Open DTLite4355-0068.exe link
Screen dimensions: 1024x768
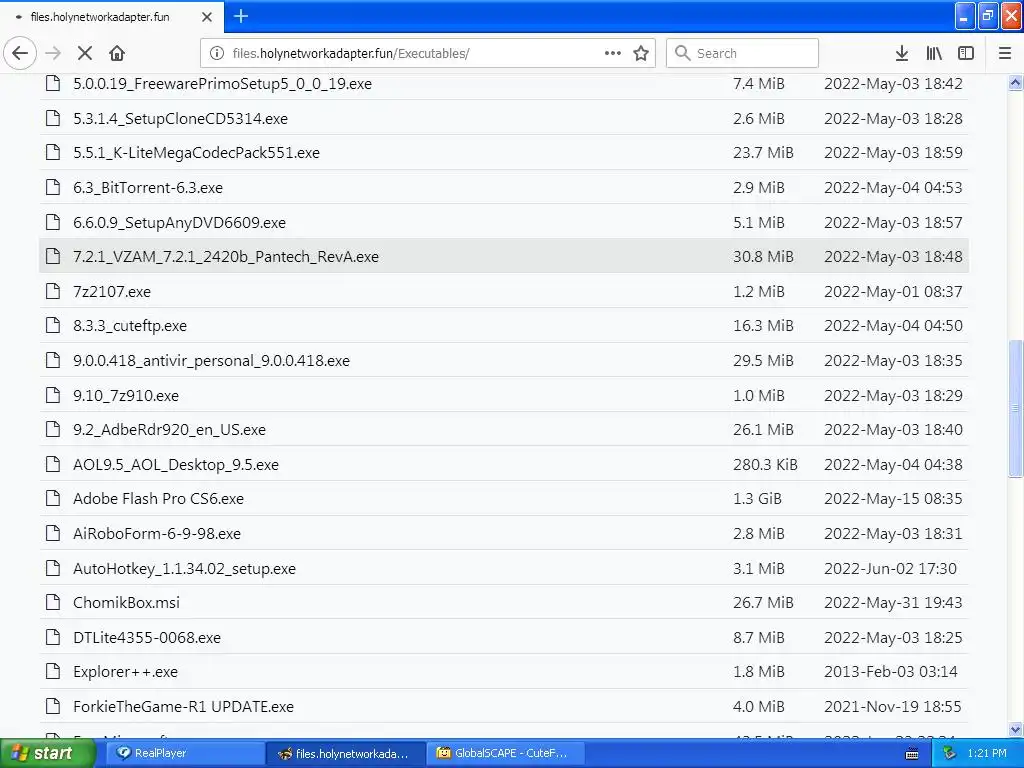146,637
